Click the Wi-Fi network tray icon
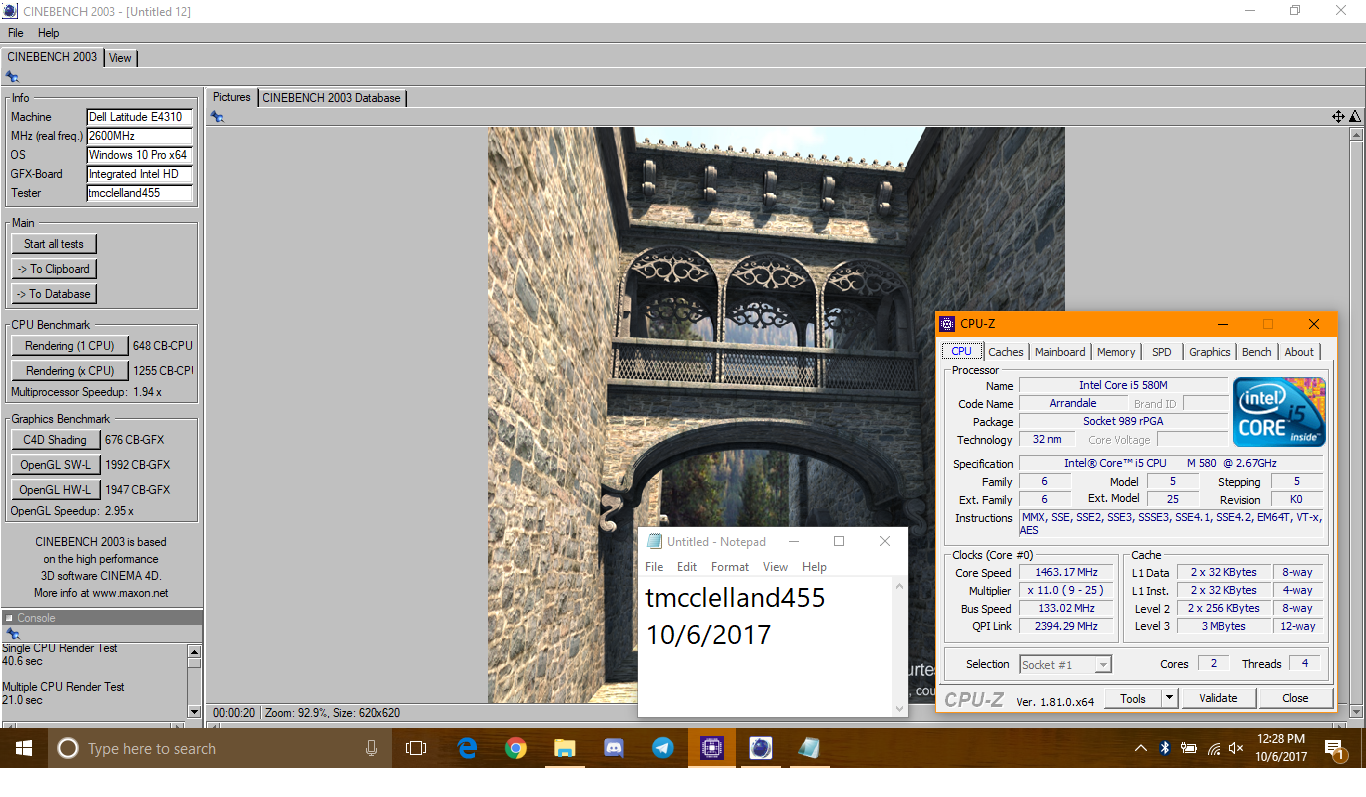 click(x=1214, y=748)
